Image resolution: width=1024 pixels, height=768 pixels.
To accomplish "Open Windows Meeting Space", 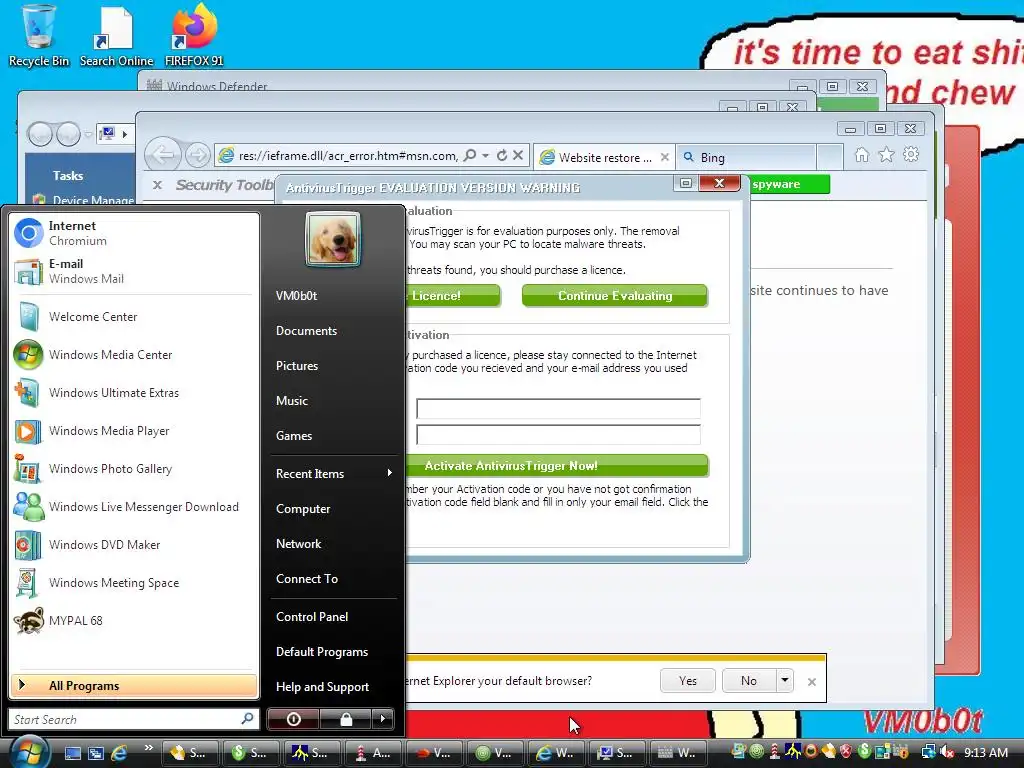I will 134,583.
